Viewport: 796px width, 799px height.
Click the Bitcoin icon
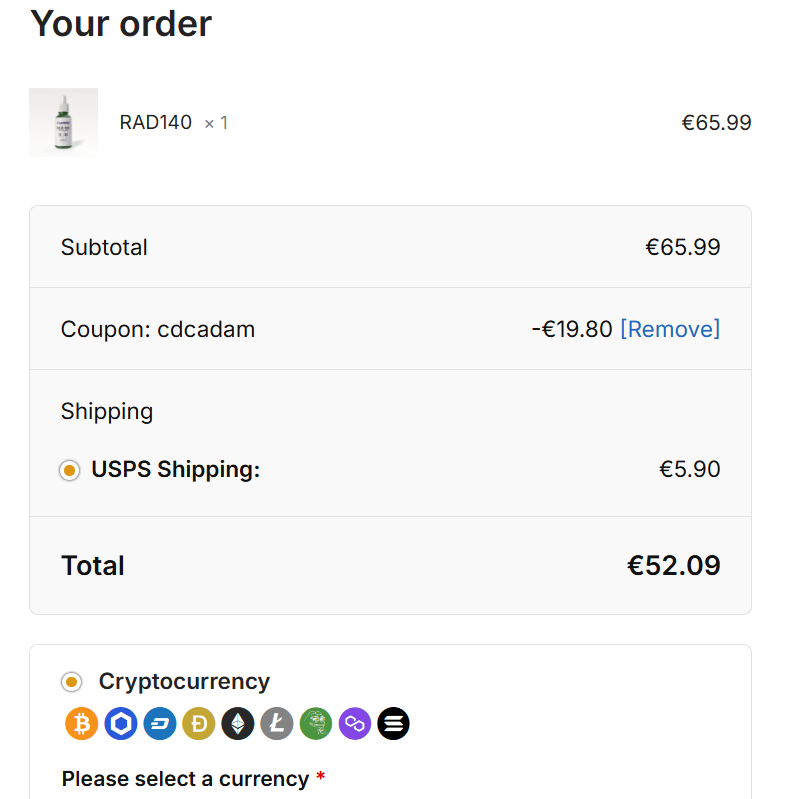click(x=82, y=723)
